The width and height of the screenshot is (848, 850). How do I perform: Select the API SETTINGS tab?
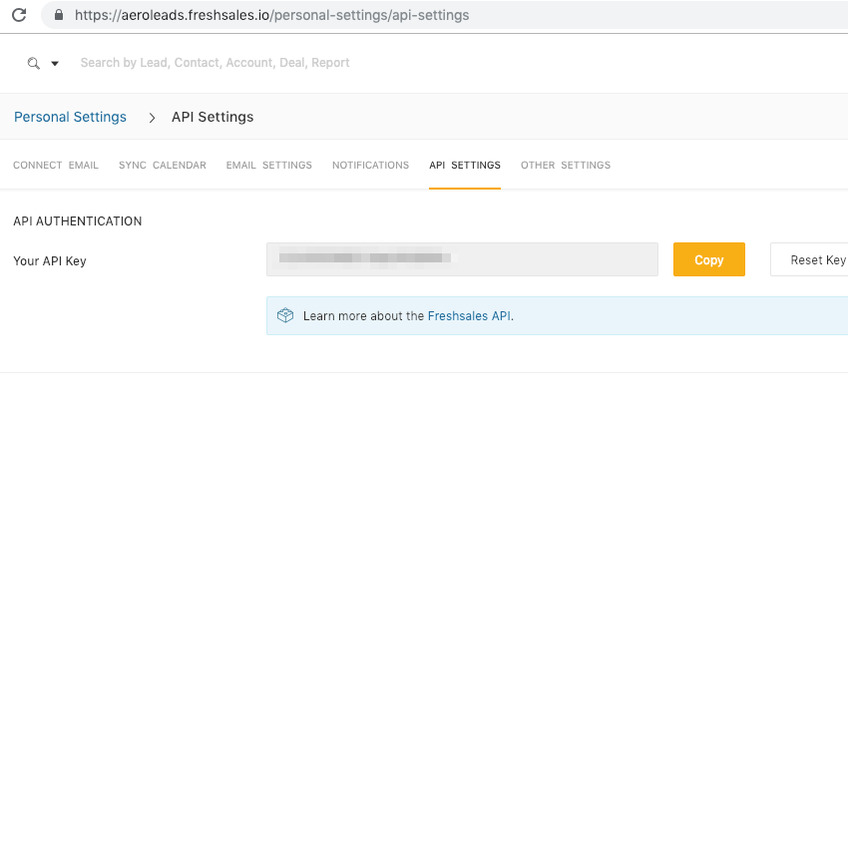click(464, 165)
